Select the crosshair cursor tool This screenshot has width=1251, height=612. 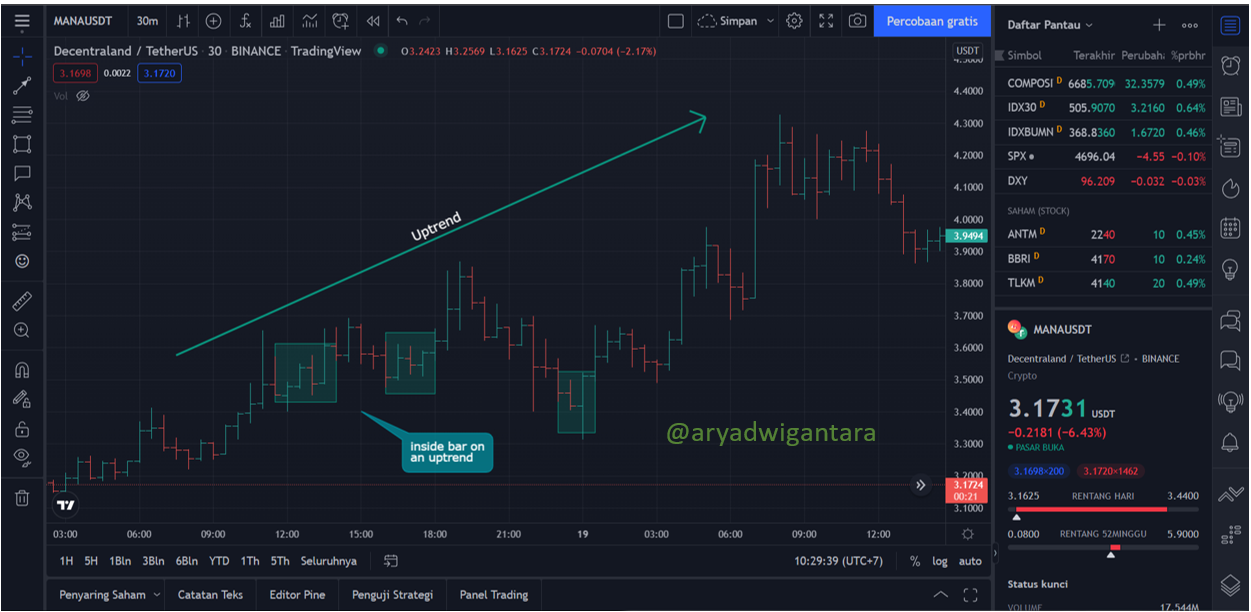22,56
